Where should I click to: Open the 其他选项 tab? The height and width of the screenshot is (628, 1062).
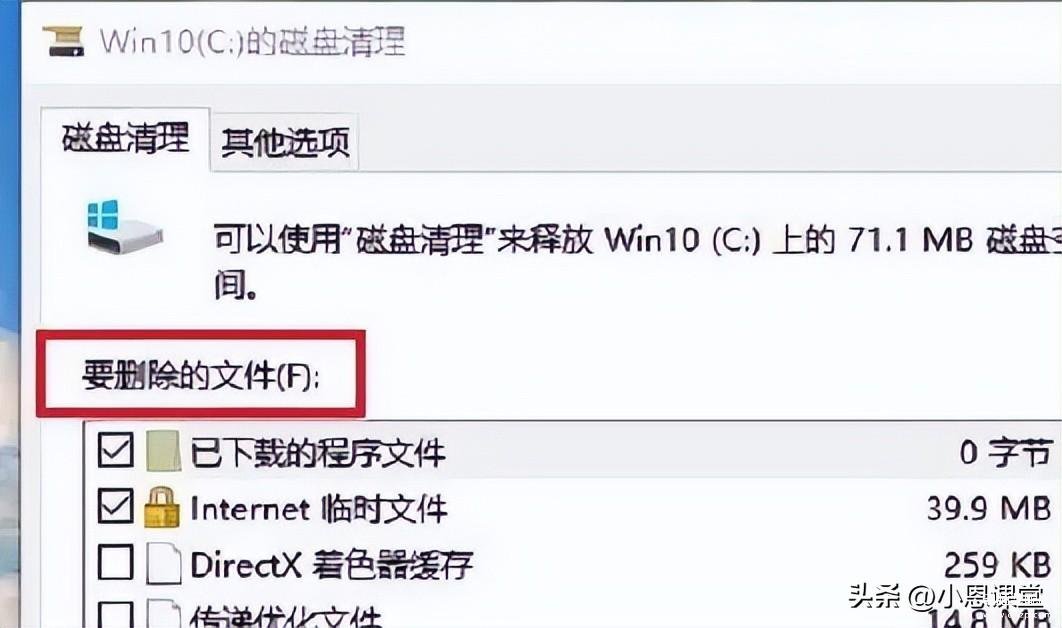[284, 142]
